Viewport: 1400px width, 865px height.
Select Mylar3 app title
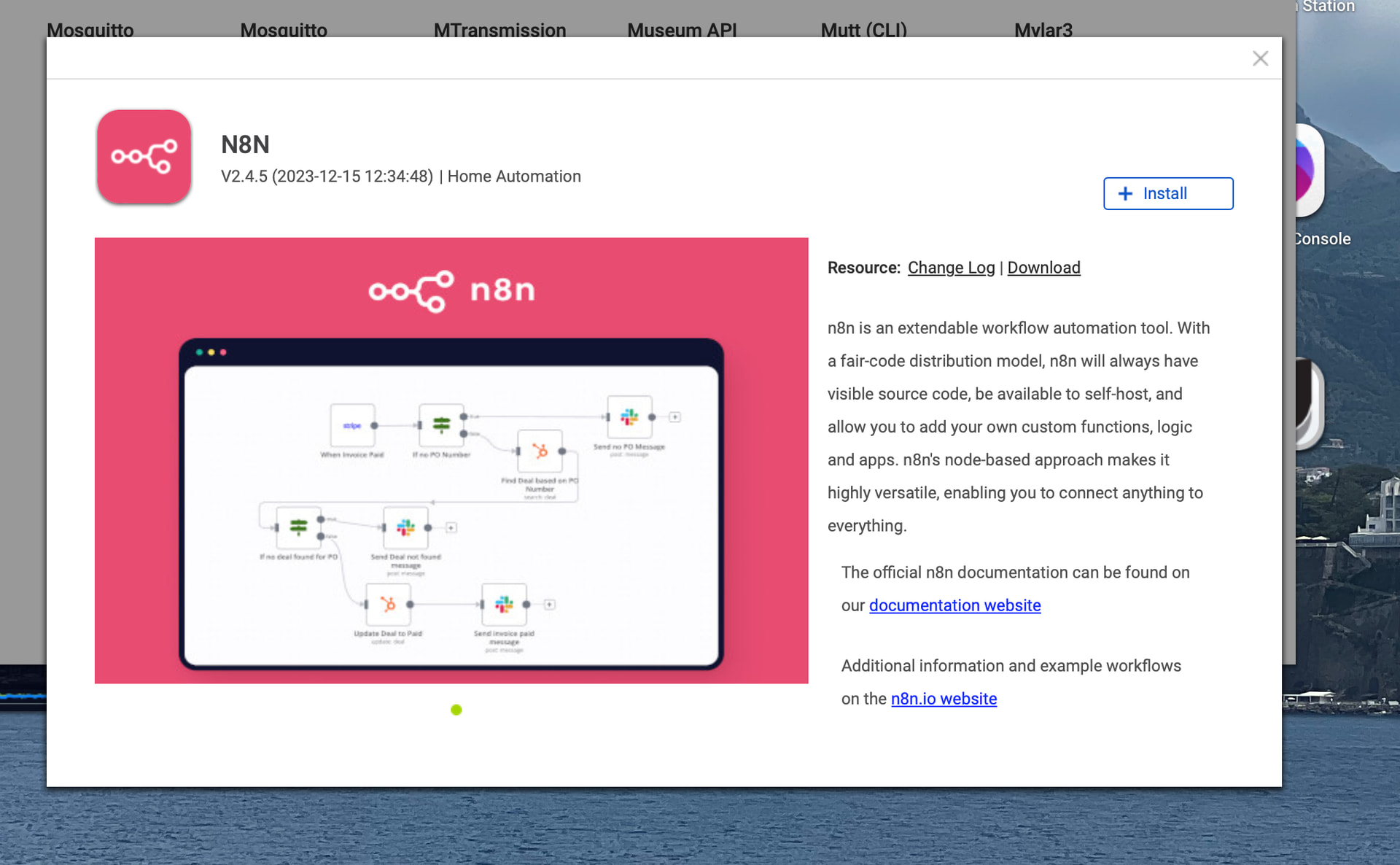point(1043,30)
